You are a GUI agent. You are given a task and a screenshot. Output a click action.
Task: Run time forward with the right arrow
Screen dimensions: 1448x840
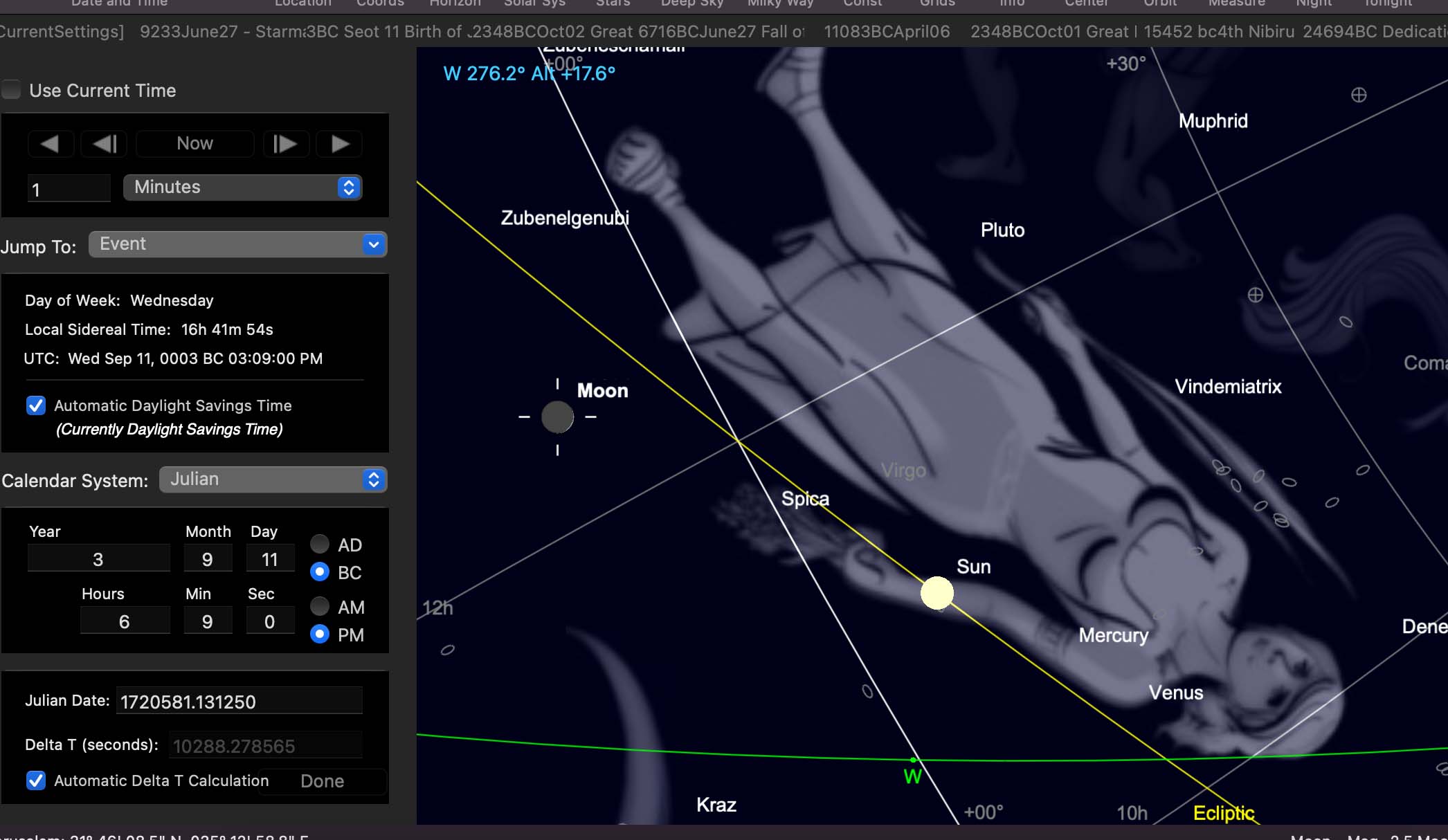[x=339, y=143]
